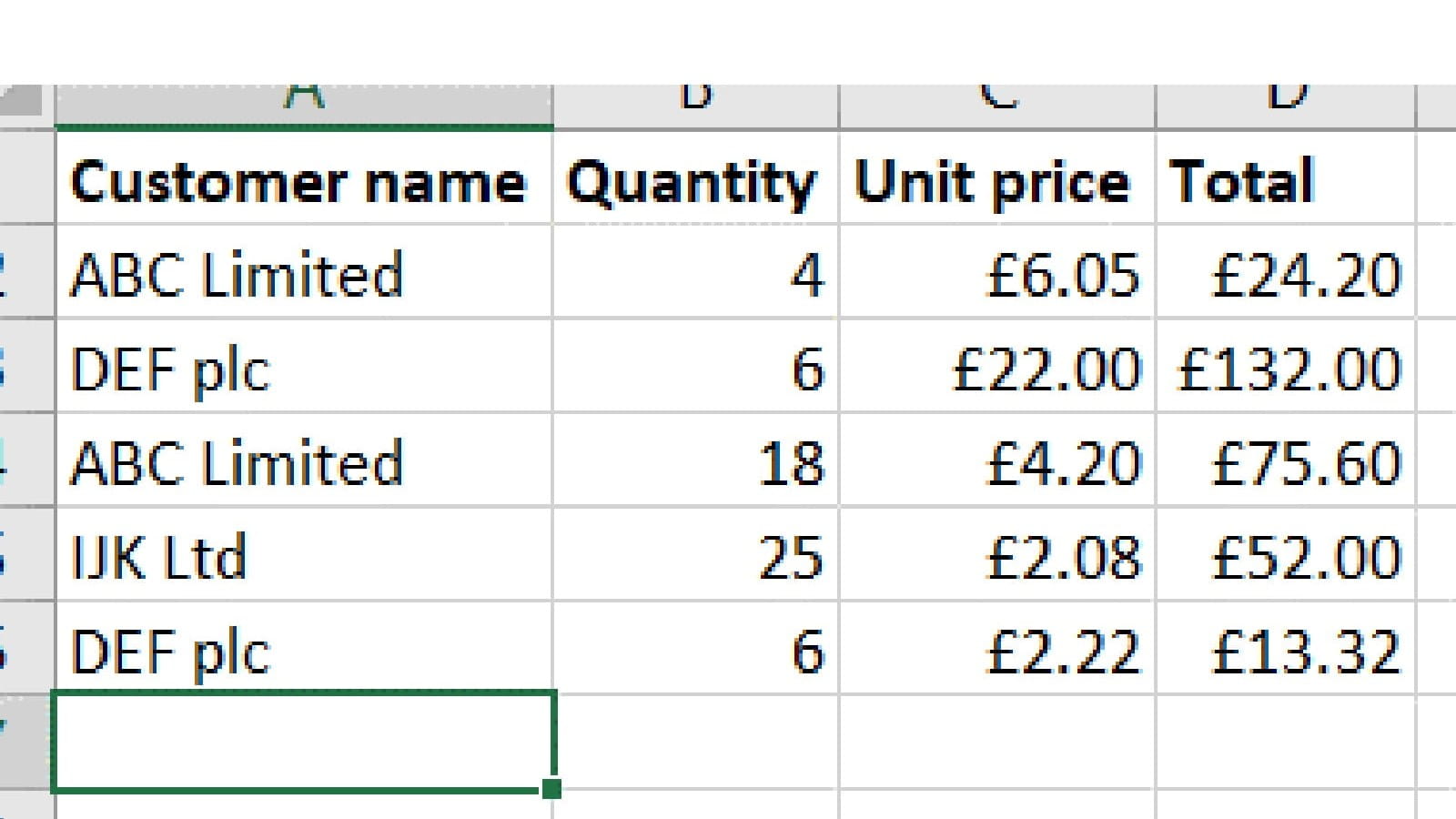
Task: Click the Select All corner triangle
Action: pos(25,100)
